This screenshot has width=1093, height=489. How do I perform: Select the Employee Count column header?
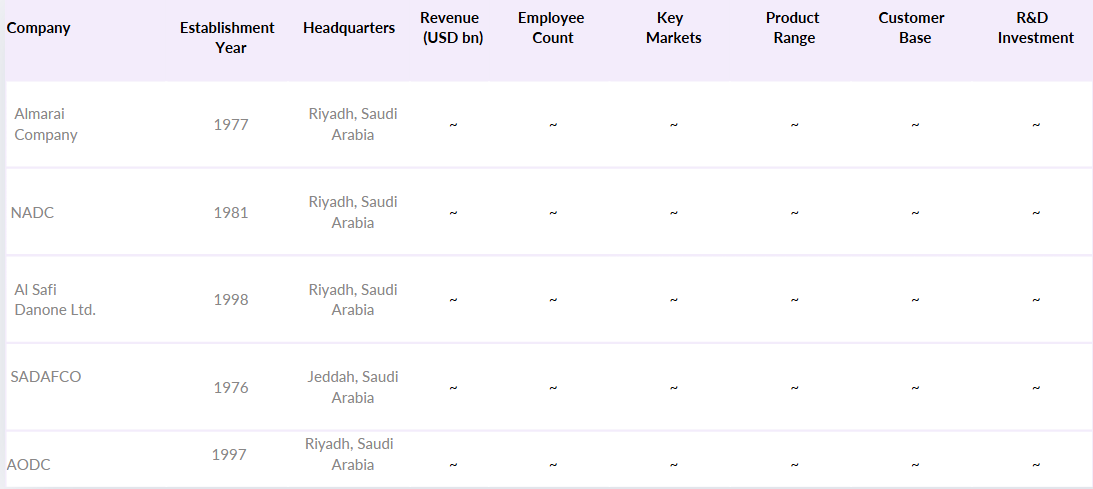coord(551,28)
